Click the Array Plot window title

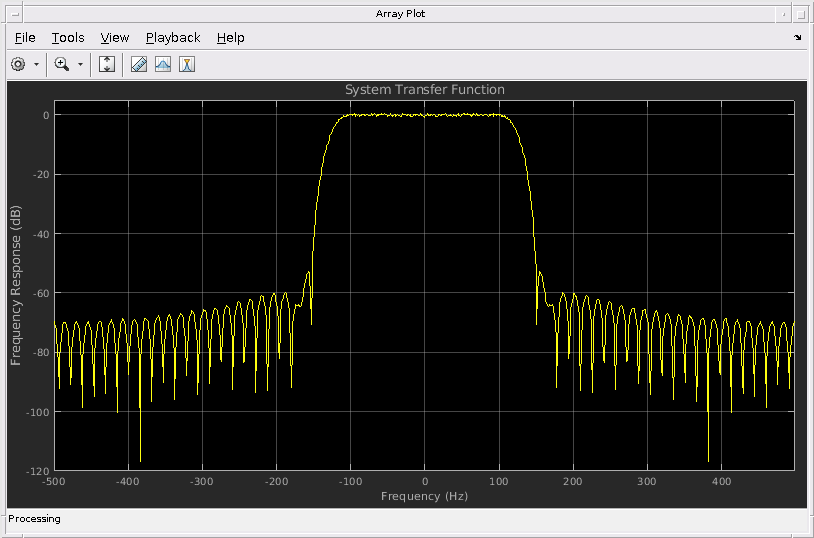pyautogui.click(x=400, y=14)
